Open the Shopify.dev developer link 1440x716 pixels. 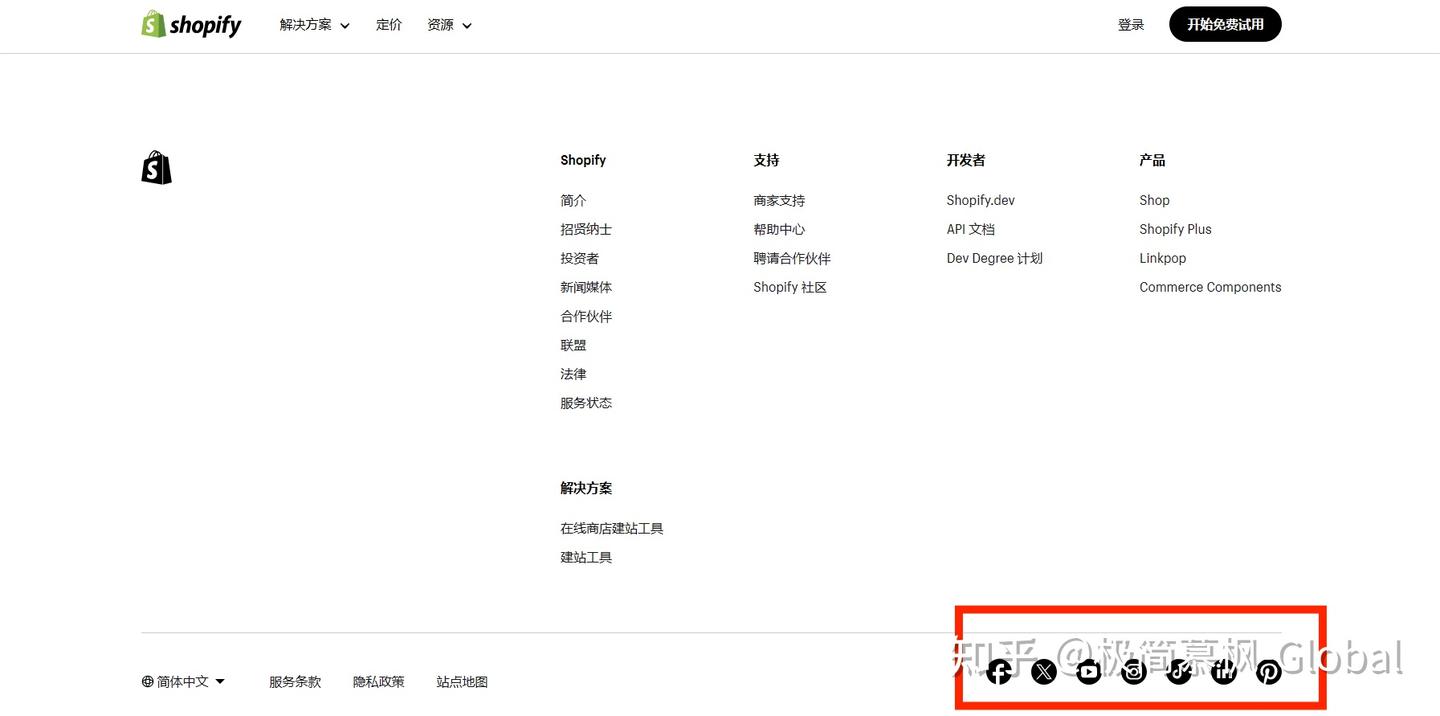click(x=980, y=201)
